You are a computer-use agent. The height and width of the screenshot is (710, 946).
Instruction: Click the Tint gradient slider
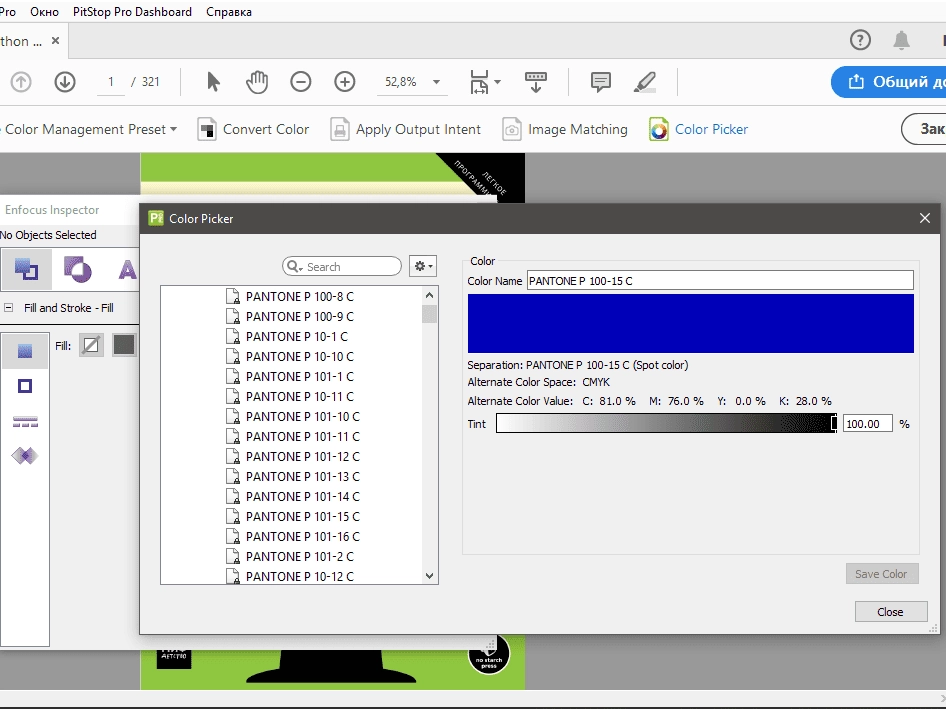[x=665, y=423]
